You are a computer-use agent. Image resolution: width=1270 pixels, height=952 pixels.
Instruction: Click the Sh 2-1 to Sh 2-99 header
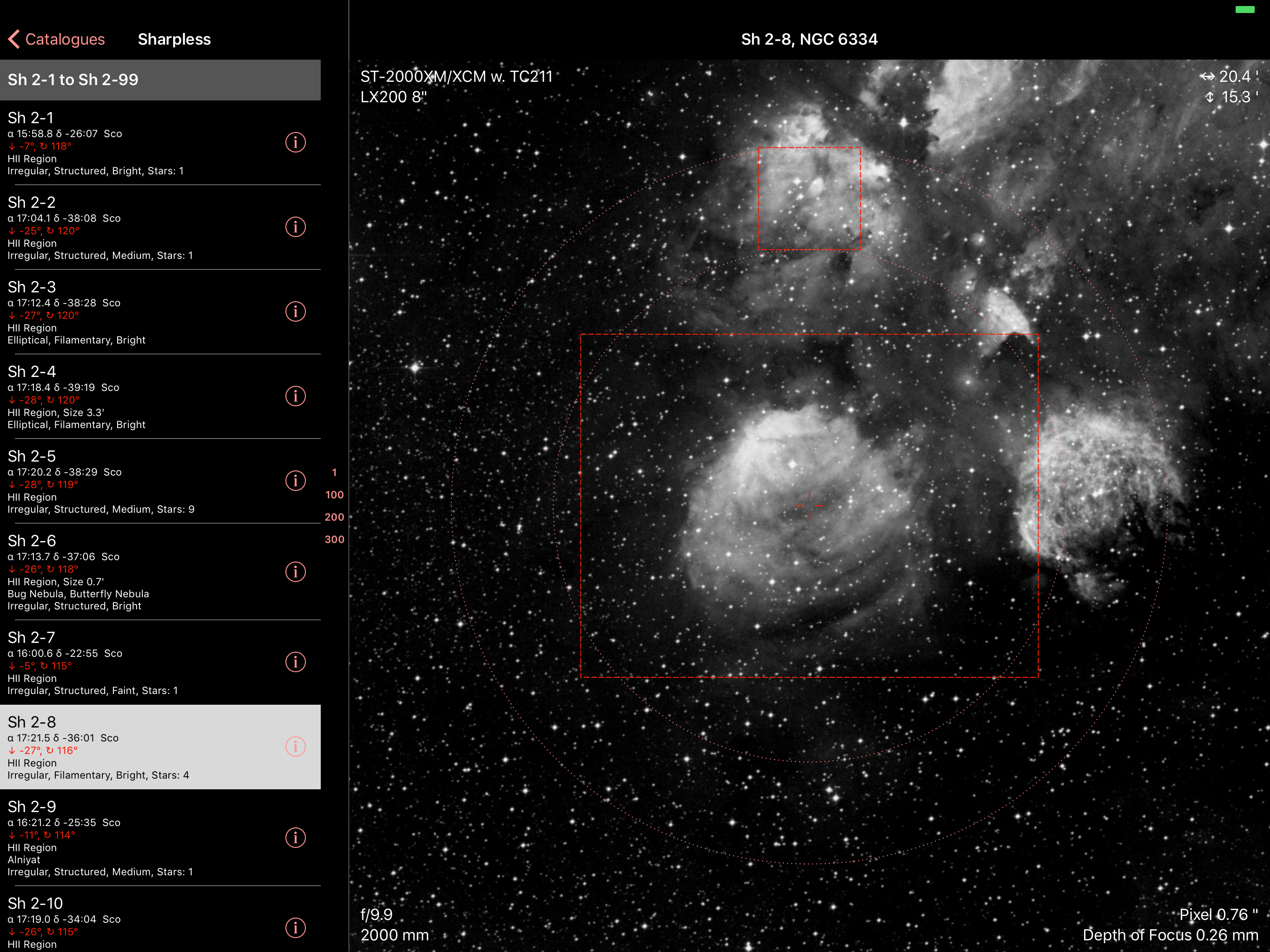[160, 80]
